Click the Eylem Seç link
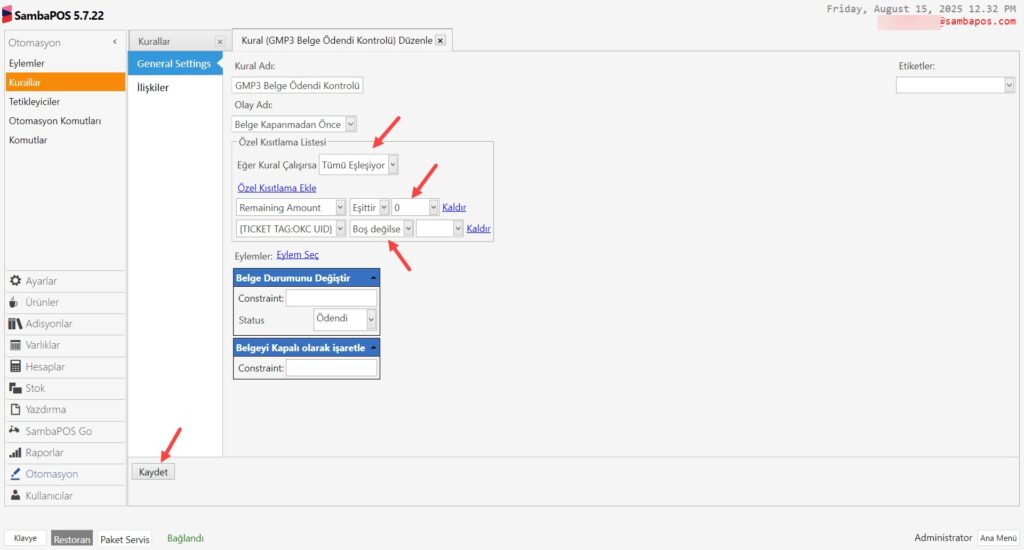 (297, 255)
